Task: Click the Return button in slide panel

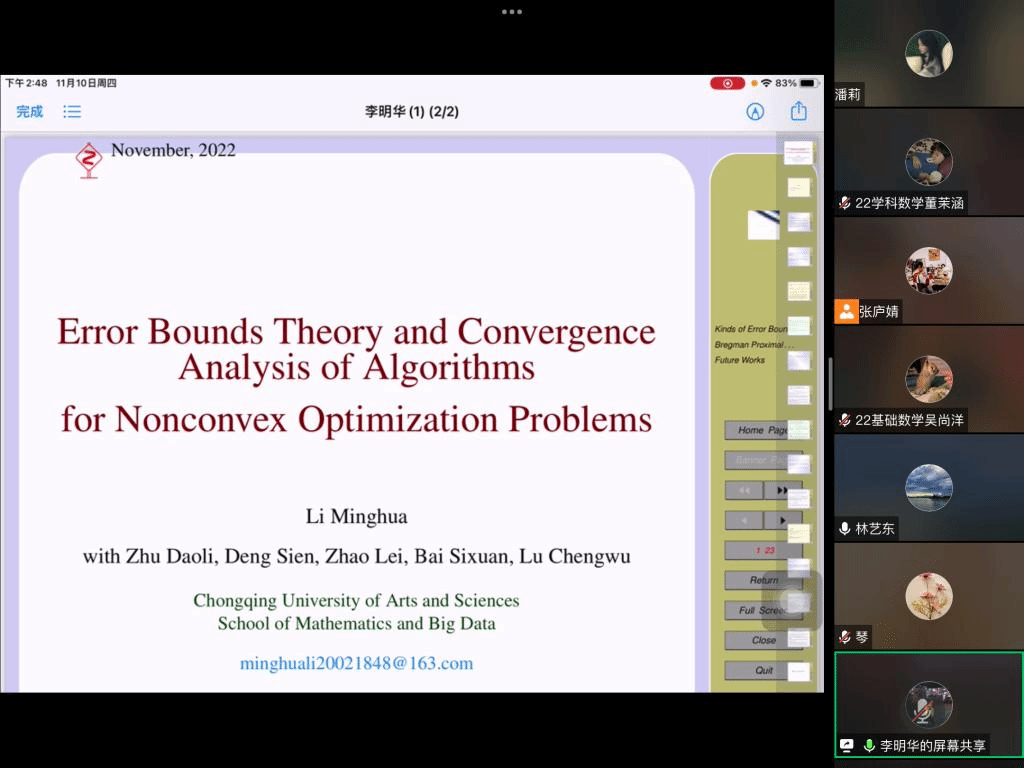Action: 763,580
